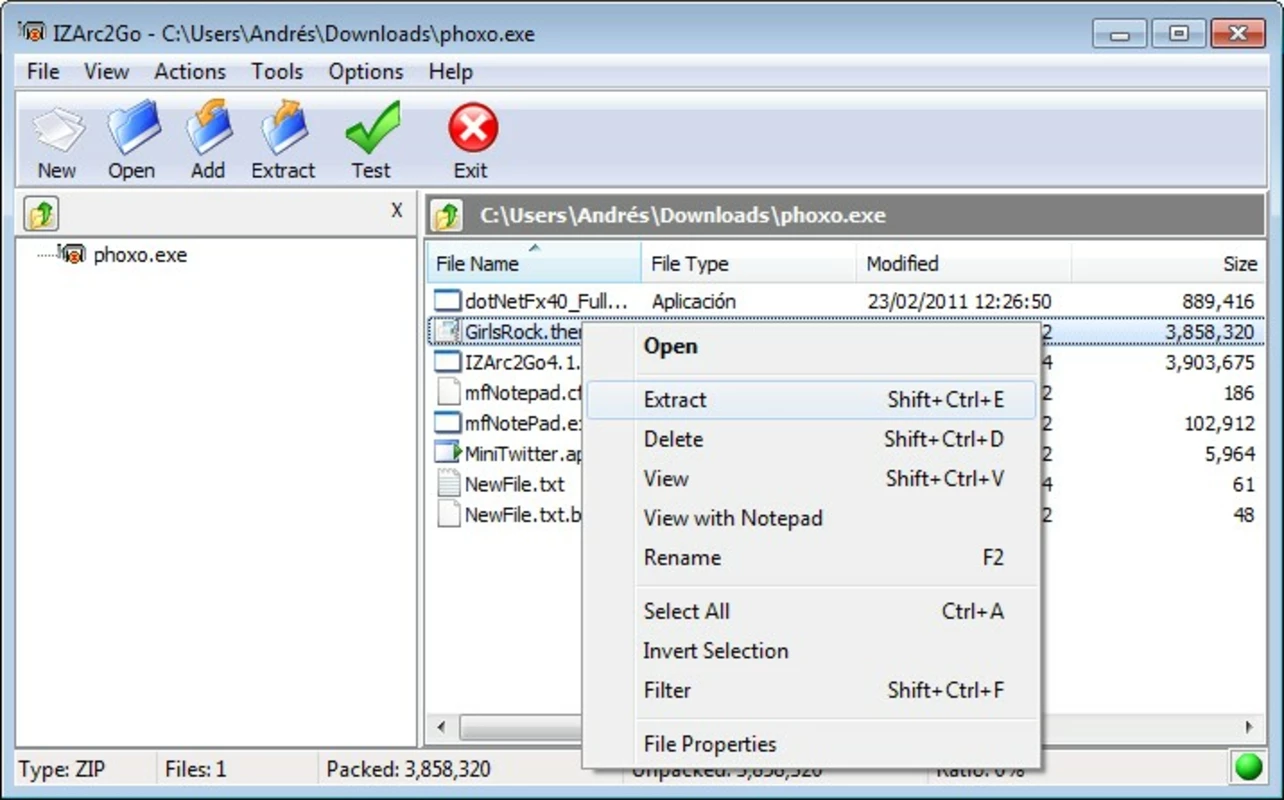Open the Options menu

pos(366,72)
